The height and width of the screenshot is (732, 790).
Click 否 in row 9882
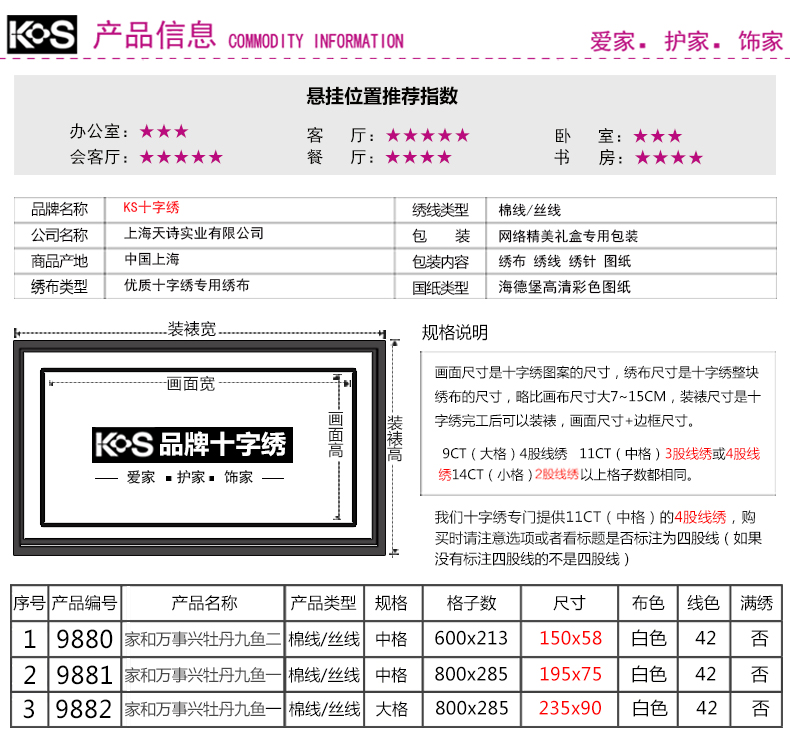[760, 709]
